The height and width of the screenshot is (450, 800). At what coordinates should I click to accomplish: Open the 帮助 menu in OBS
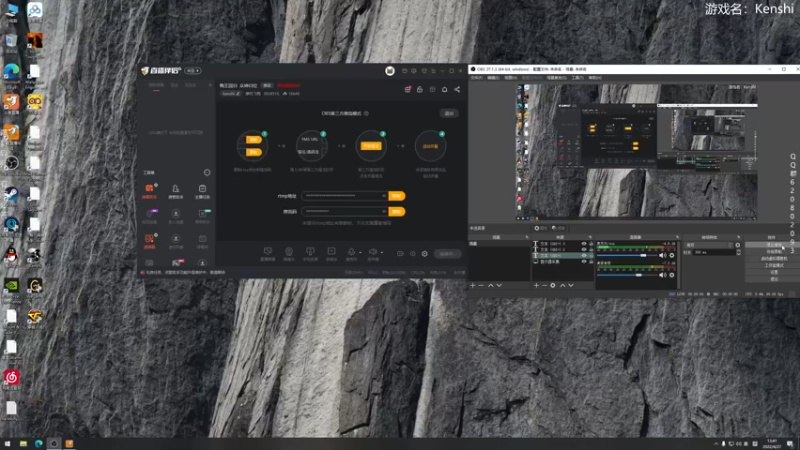click(x=594, y=78)
